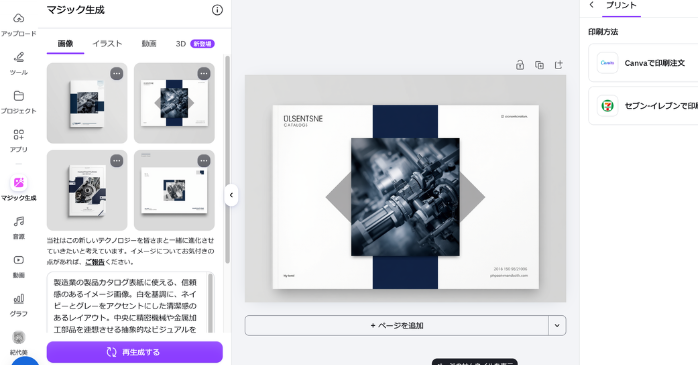Switch to the イラスト tab

107,44
